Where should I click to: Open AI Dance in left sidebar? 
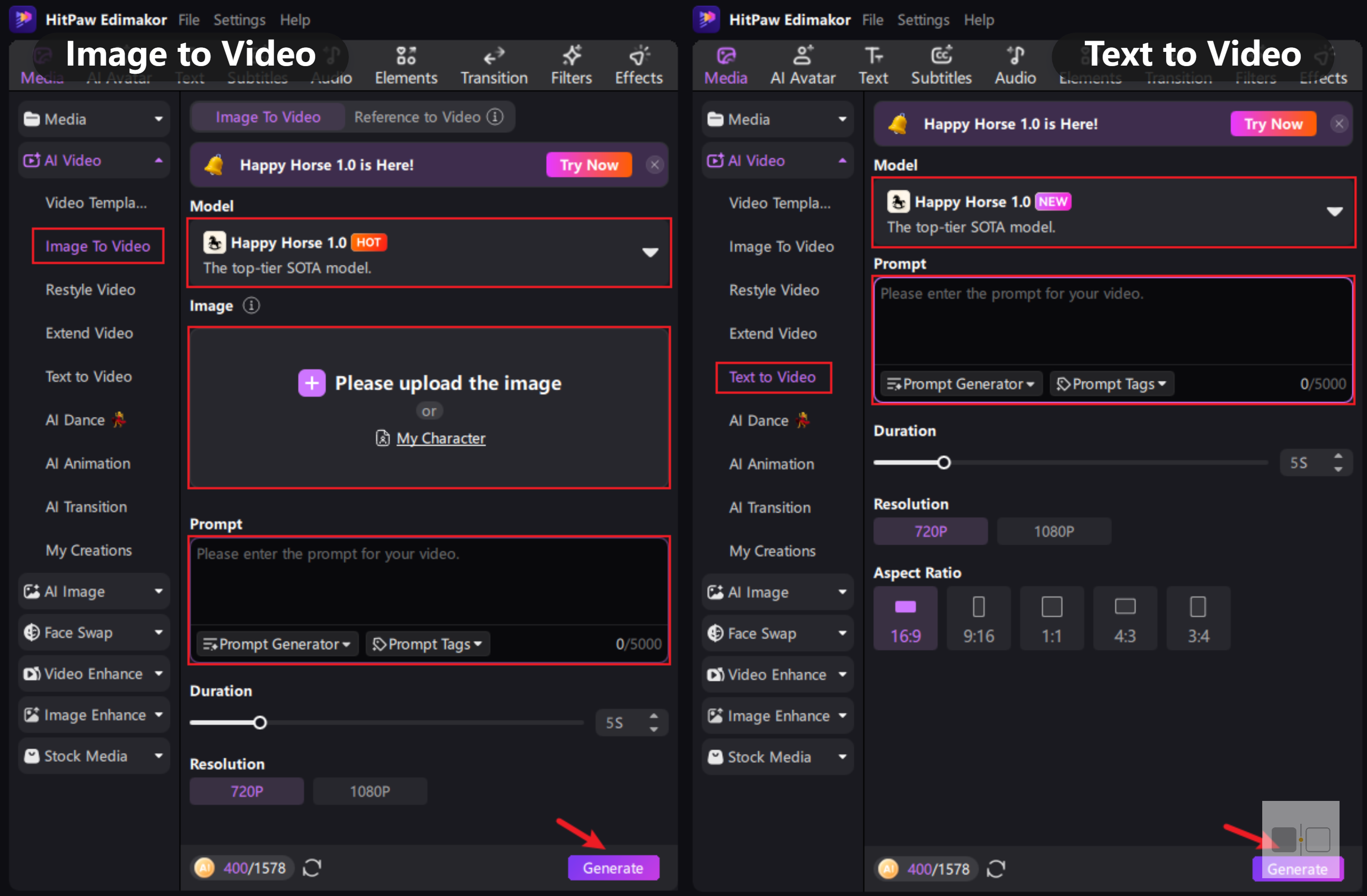pyautogui.click(x=85, y=420)
